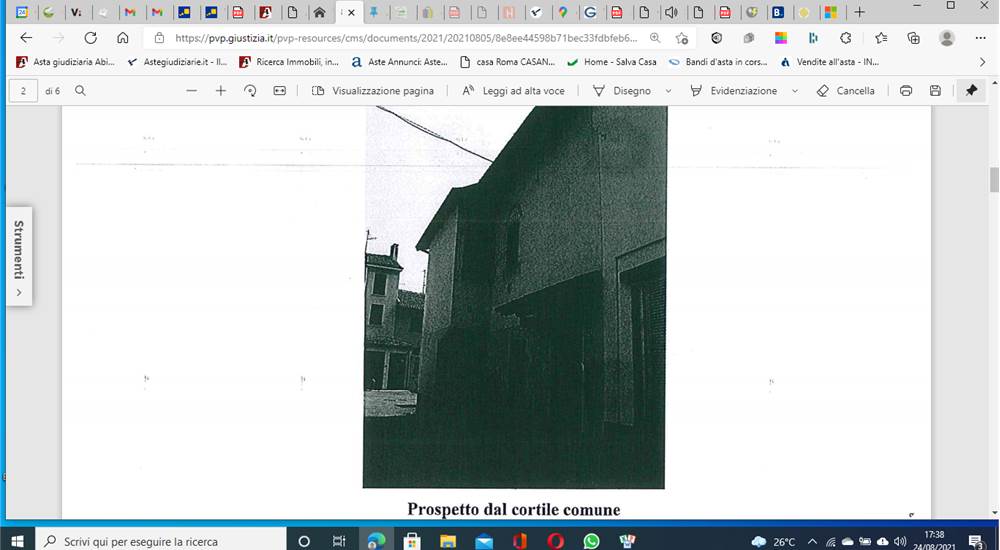Fit PDF to page width

[279, 91]
